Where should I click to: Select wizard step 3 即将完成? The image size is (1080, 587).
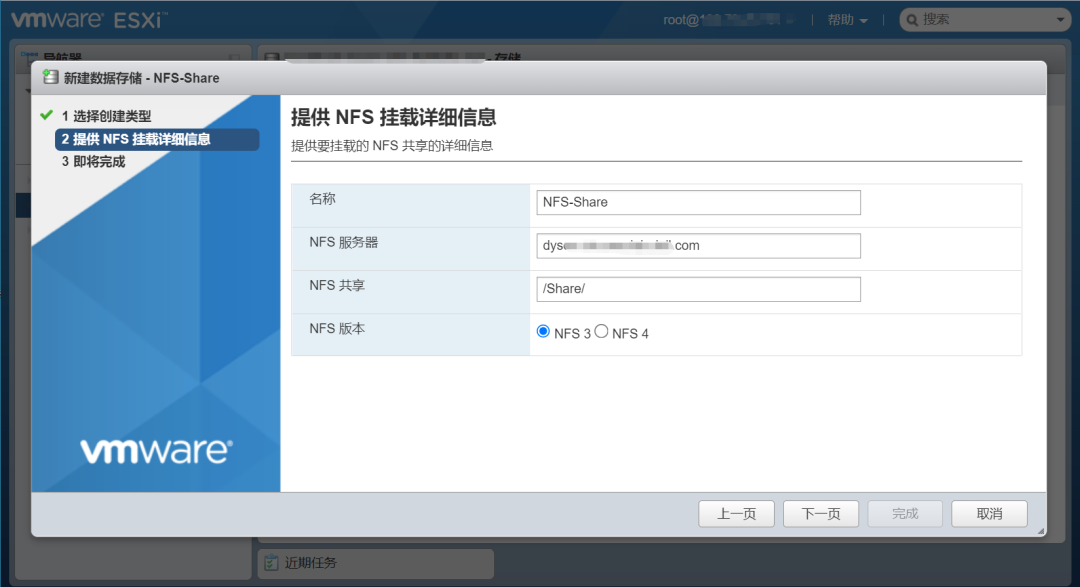[x=95, y=160]
